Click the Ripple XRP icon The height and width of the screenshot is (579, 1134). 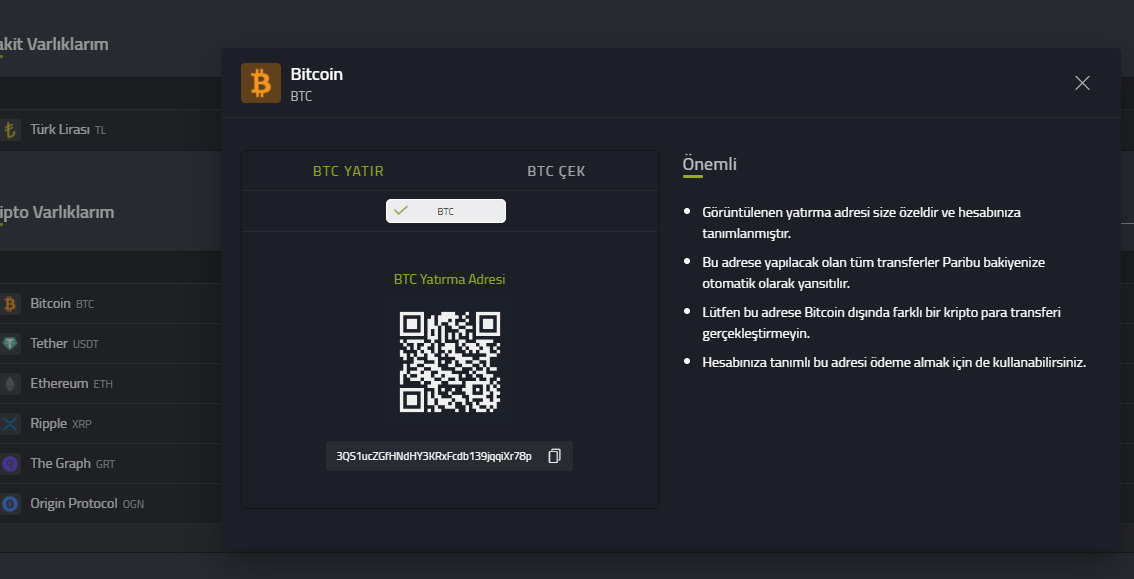pyautogui.click(x=10, y=424)
